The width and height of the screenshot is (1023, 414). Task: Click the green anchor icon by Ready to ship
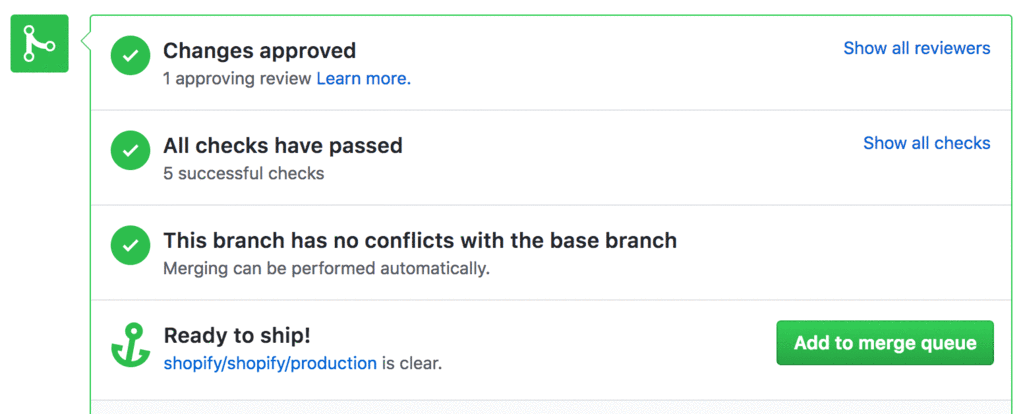tap(131, 344)
